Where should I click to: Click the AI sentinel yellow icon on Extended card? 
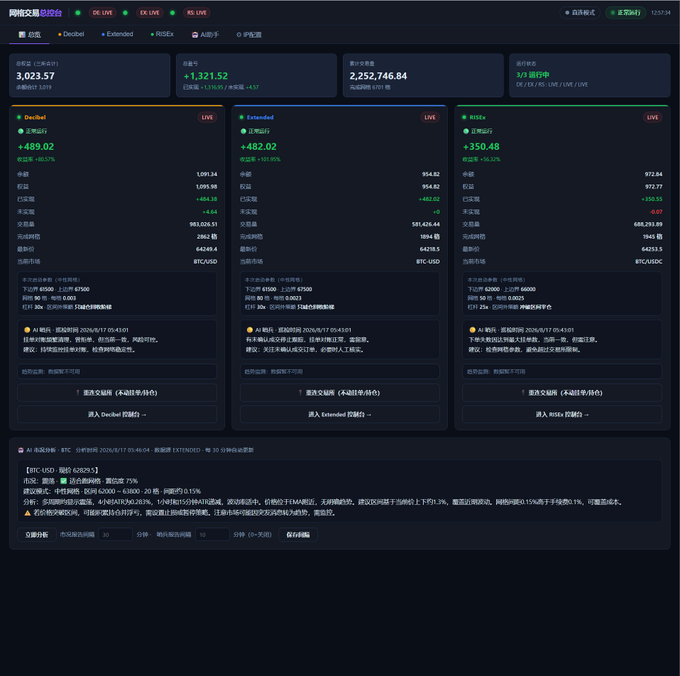[249, 330]
